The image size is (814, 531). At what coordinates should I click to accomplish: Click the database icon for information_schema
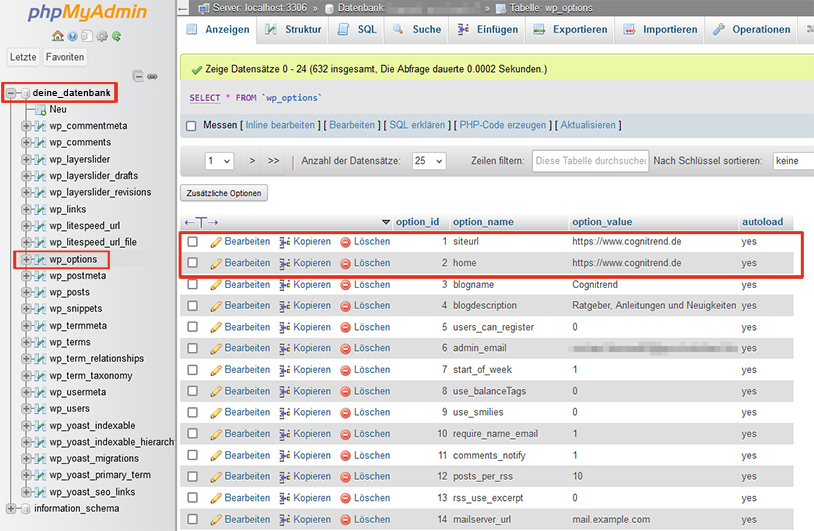pyautogui.click(x=25, y=508)
